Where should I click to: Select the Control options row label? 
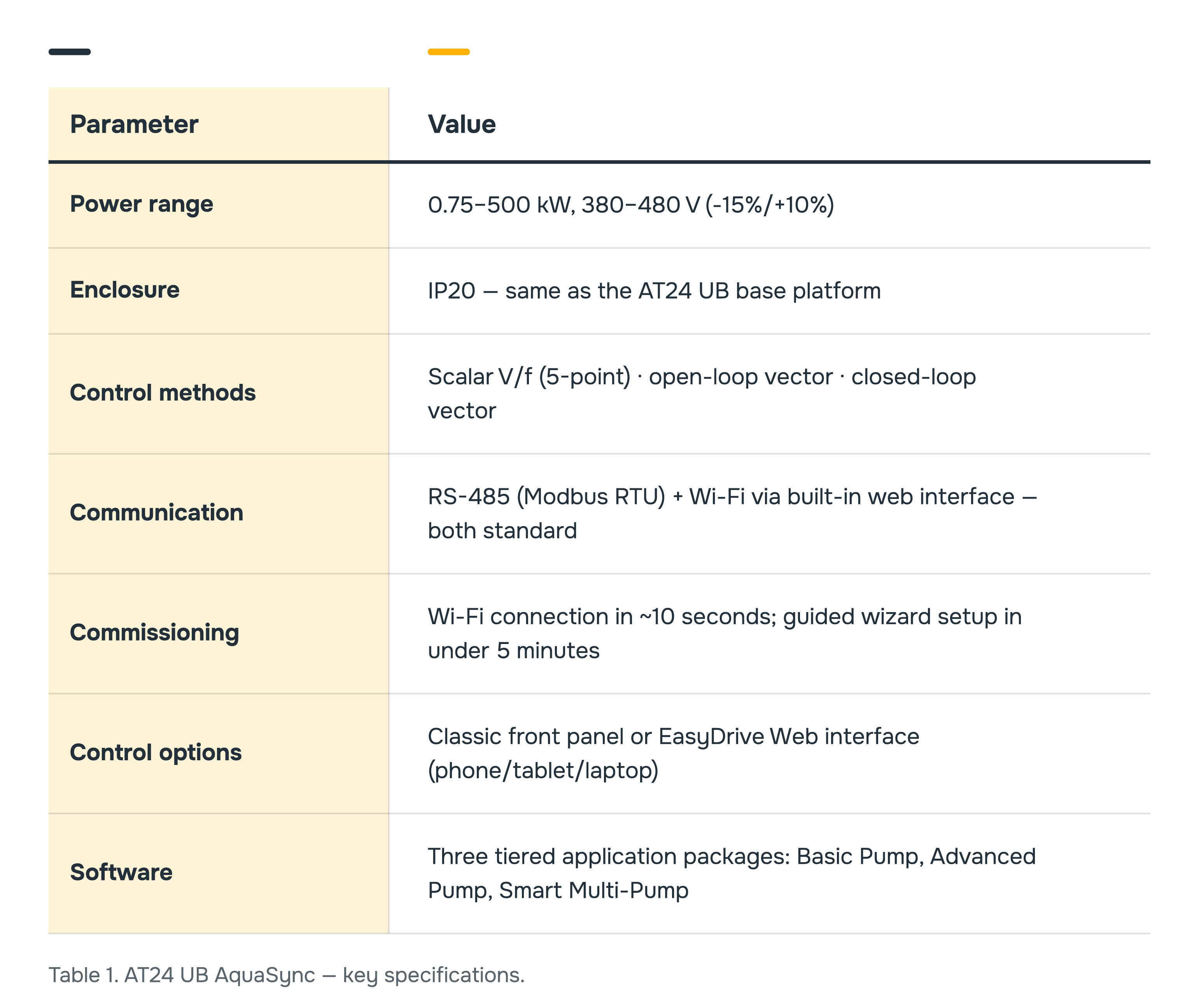pyautogui.click(x=156, y=752)
